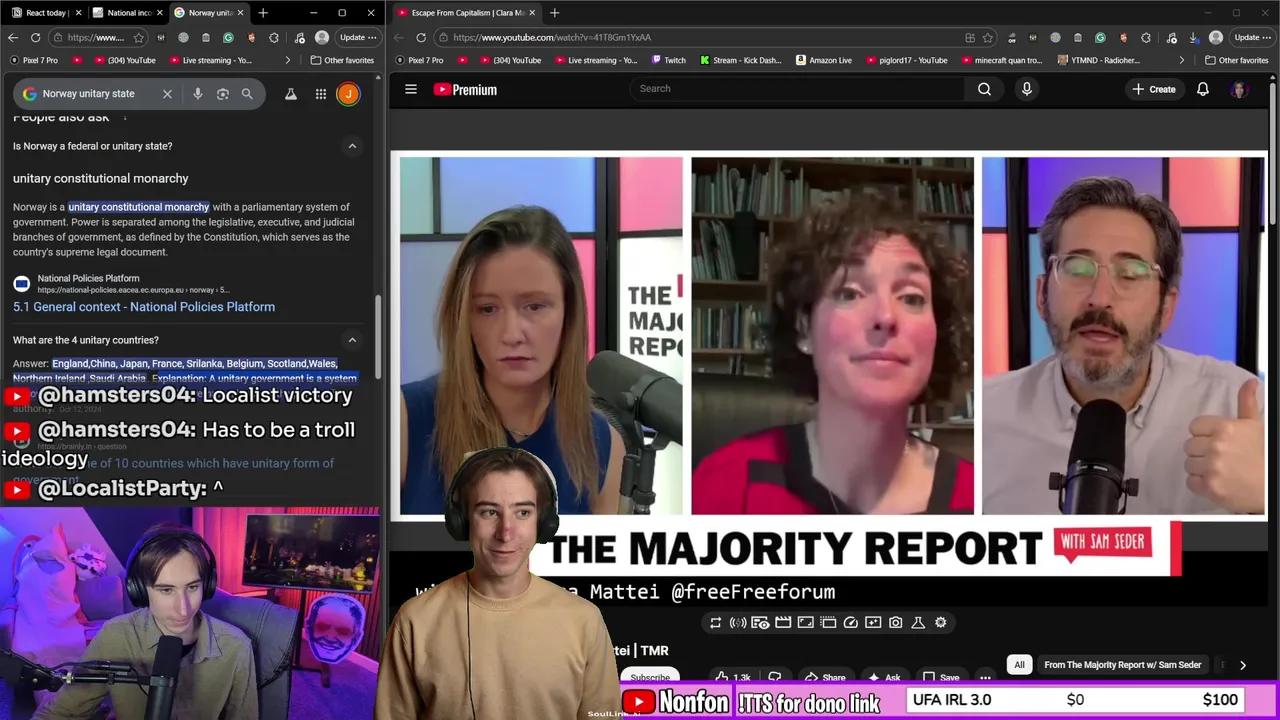The height and width of the screenshot is (720, 1280).
Task: Focus the YouTube search input field
Action: 798,88
